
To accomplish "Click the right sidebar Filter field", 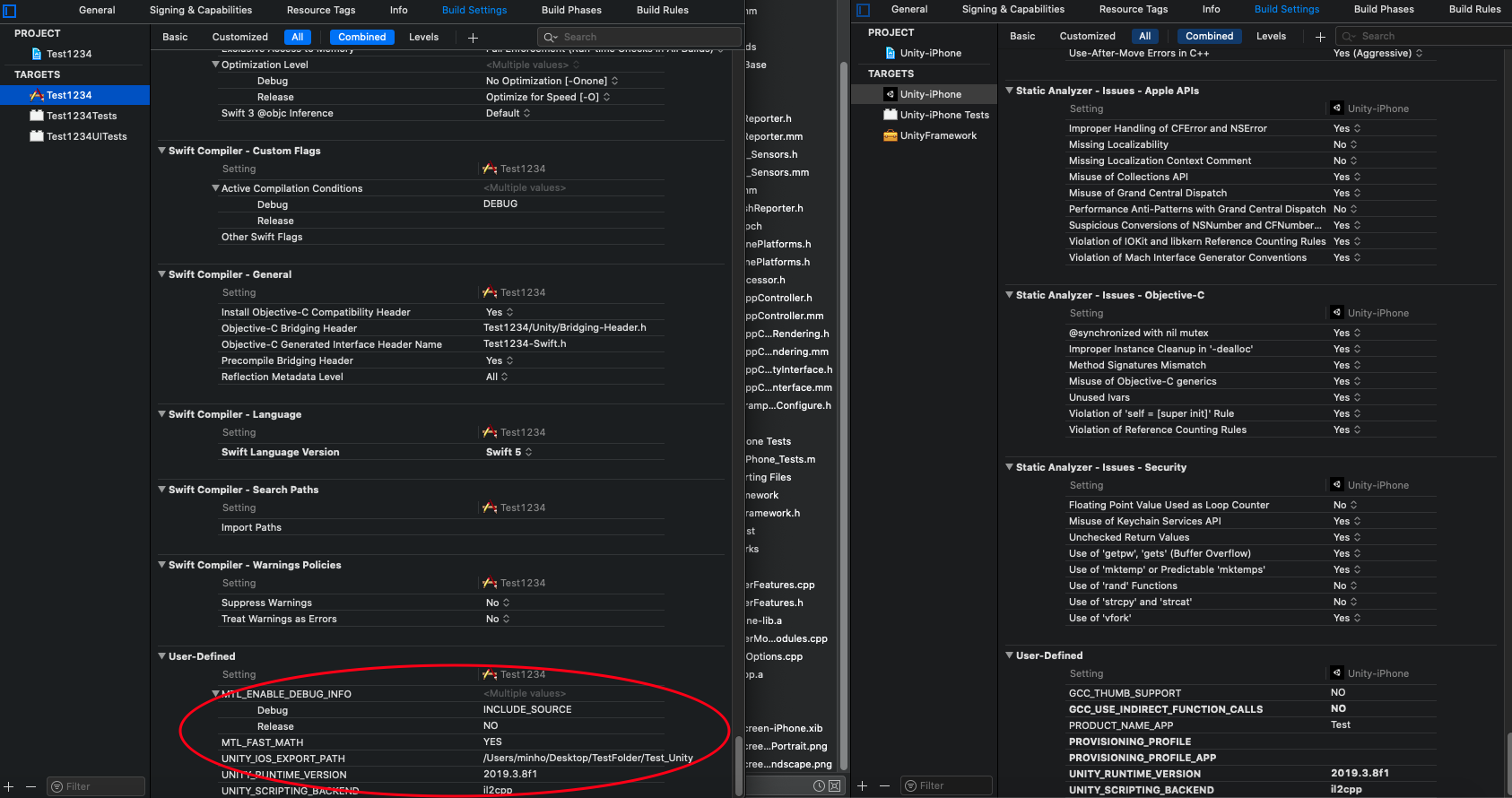I will (946, 785).
